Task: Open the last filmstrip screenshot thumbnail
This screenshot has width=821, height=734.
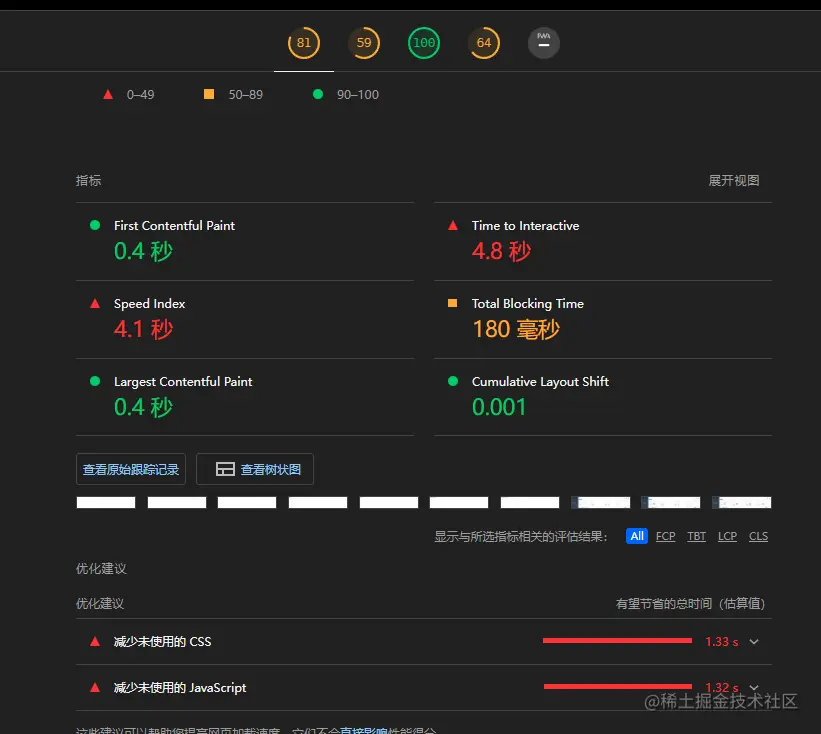Action: [741, 503]
